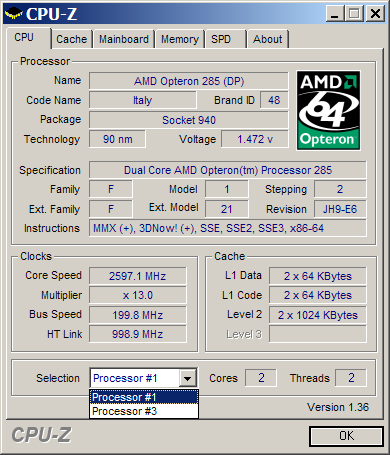This screenshot has height=455, width=390.
Task: Select the CPU tab
Action: click(x=28, y=38)
